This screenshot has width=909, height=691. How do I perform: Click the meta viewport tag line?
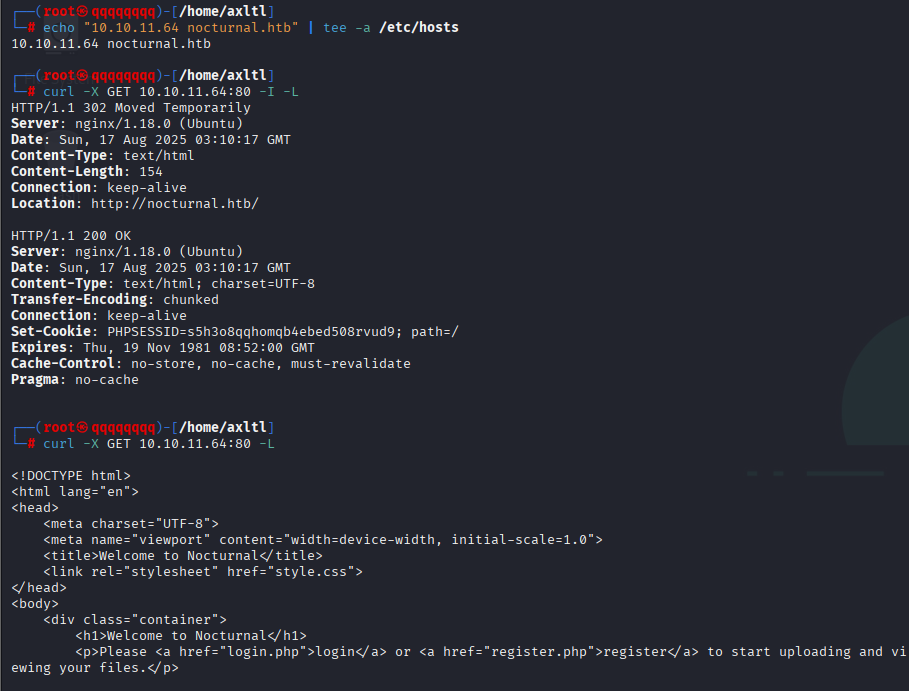[x=323, y=539]
